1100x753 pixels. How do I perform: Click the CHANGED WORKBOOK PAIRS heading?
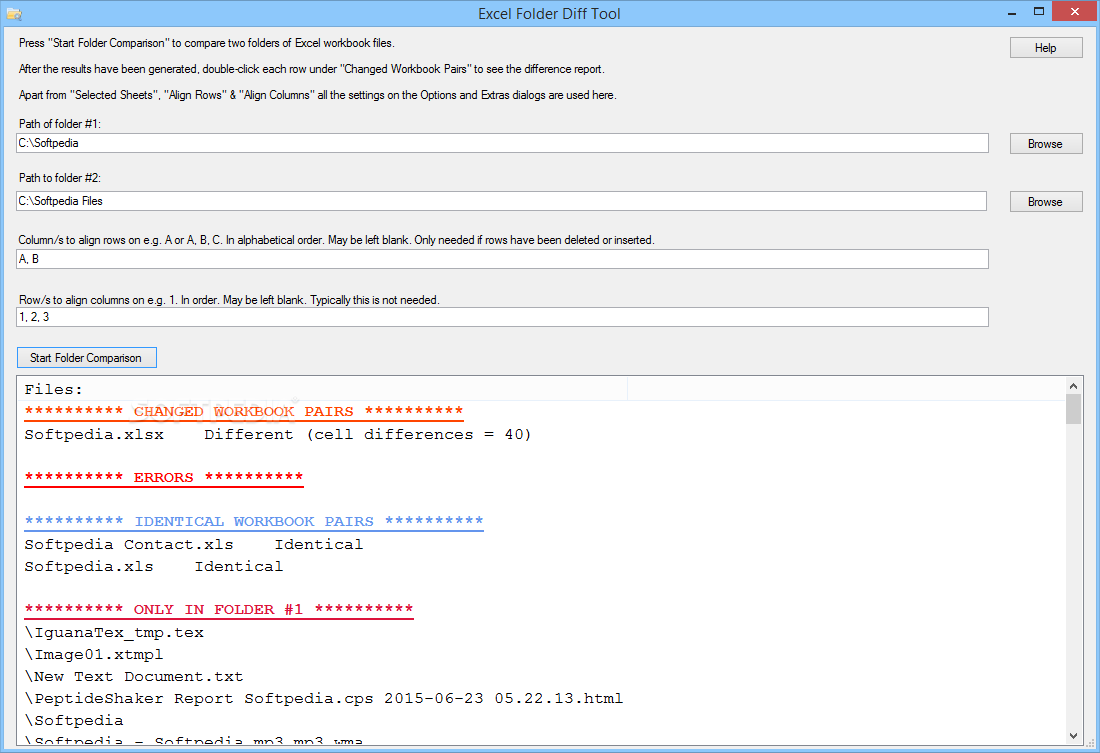tap(243, 411)
